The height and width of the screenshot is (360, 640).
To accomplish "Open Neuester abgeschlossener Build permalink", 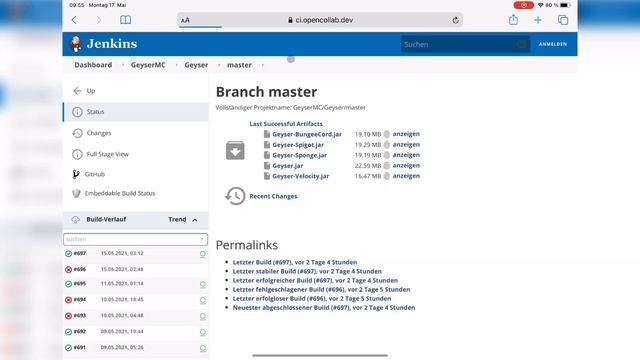I will coord(324,308).
